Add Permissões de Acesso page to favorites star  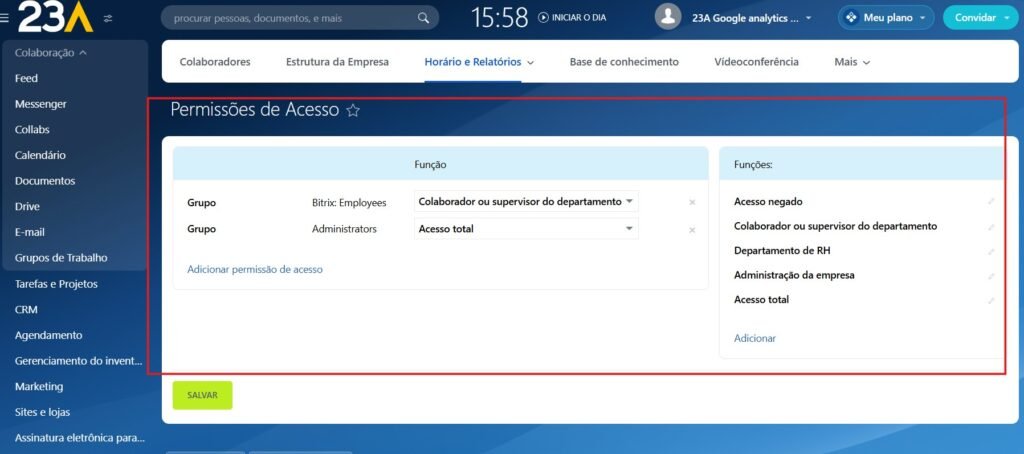[353, 110]
